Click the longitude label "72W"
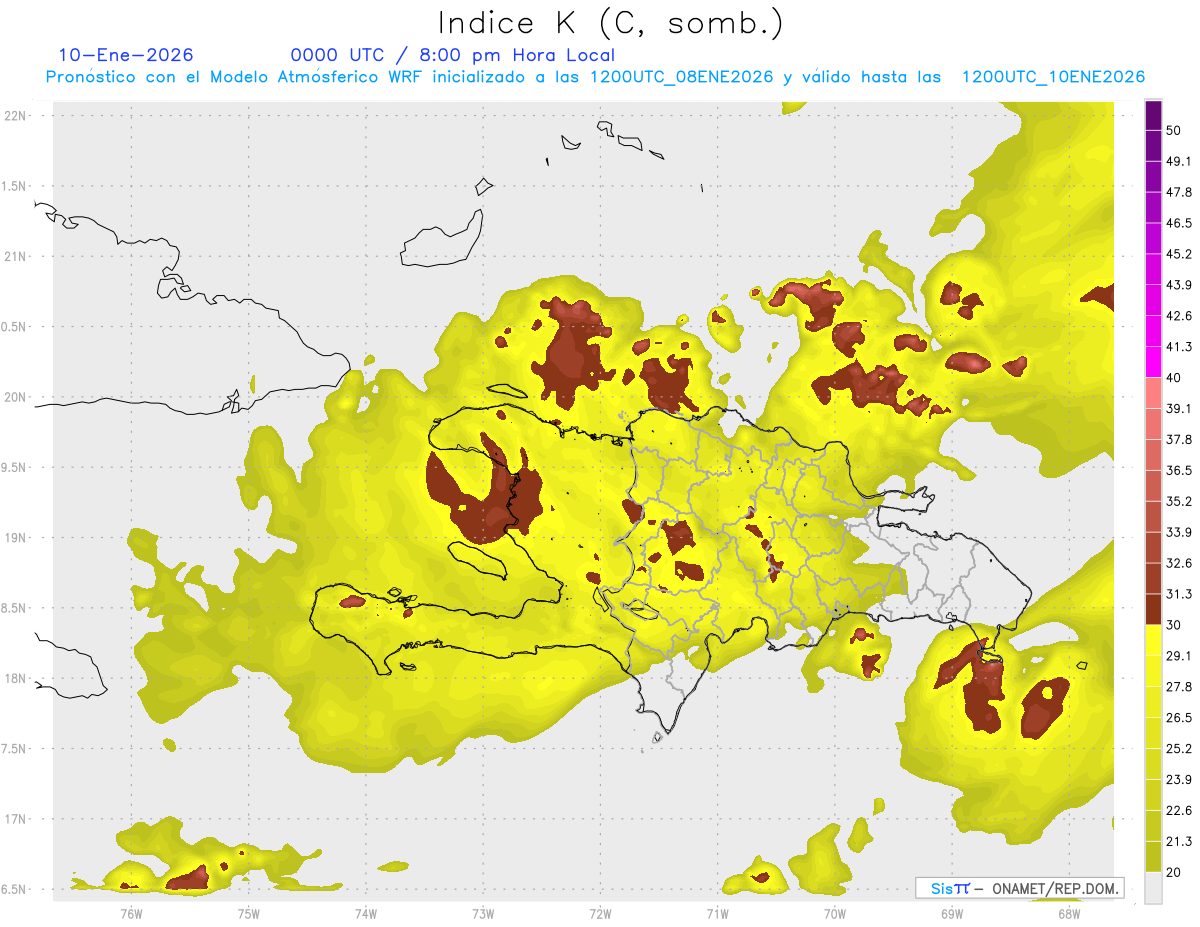 [600, 913]
